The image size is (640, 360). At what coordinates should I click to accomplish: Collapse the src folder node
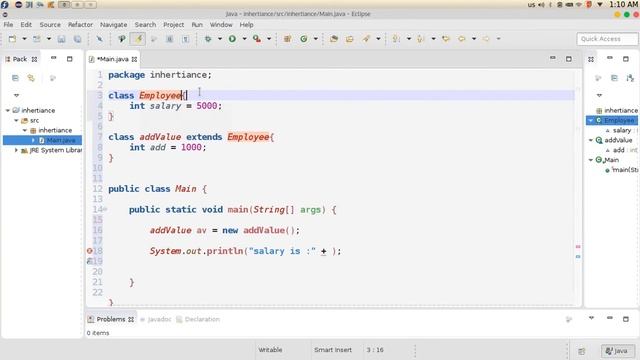[16, 120]
